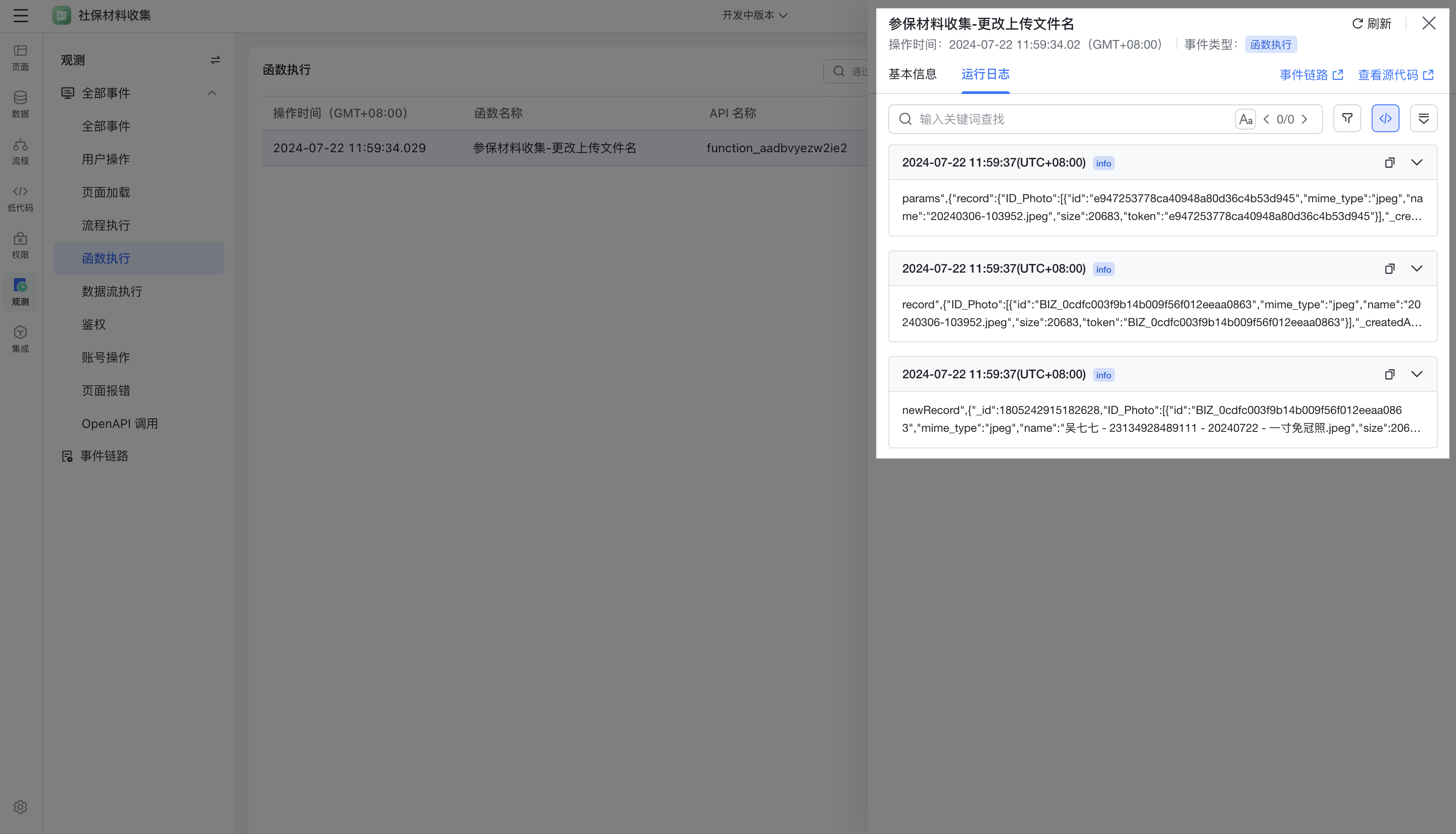Open the 权限 sidebar section
Viewport: 1456px width, 834px height.
pyautogui.click(x=20, y=246)
